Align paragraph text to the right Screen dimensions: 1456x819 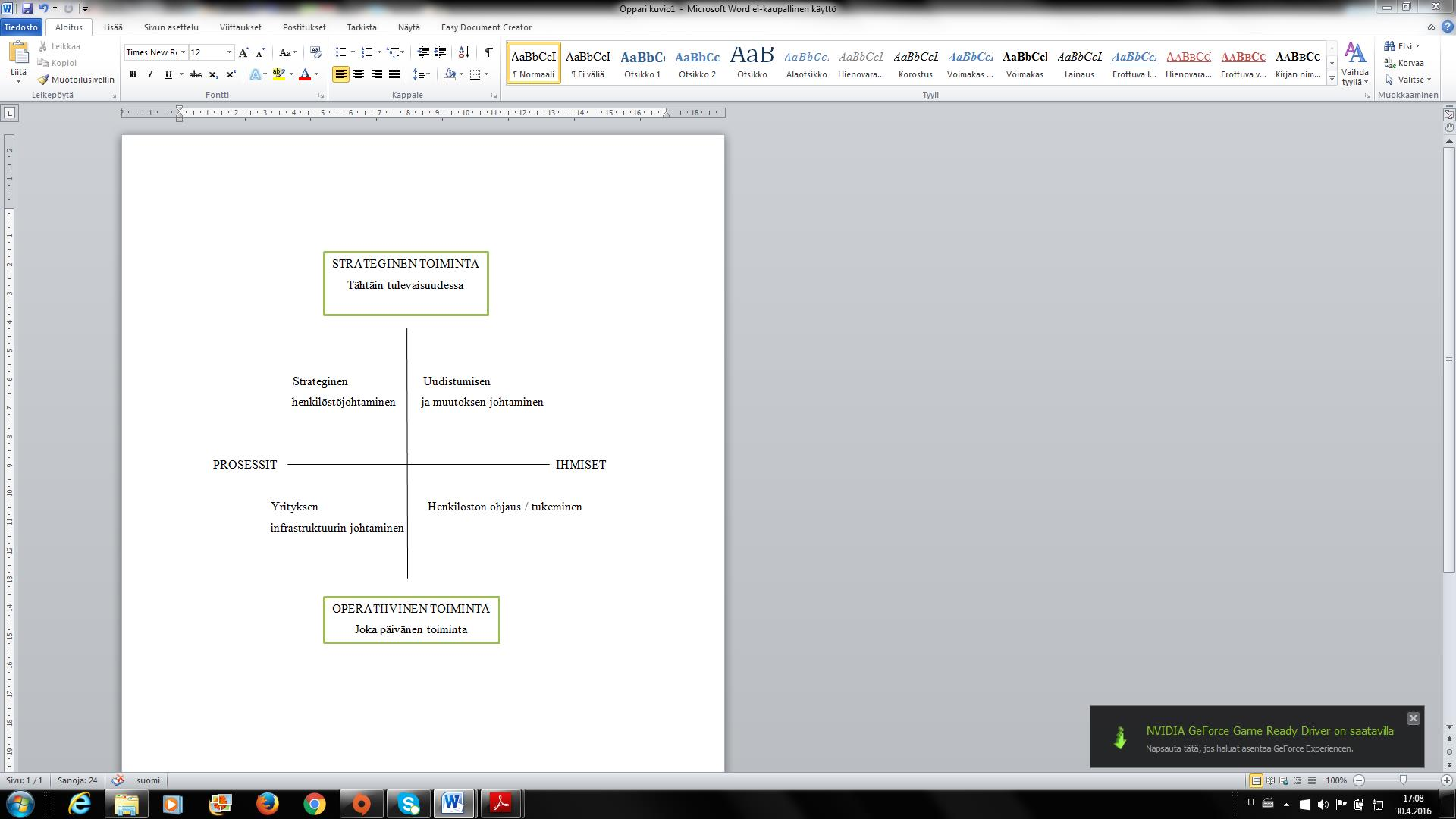tap(376, 74)
